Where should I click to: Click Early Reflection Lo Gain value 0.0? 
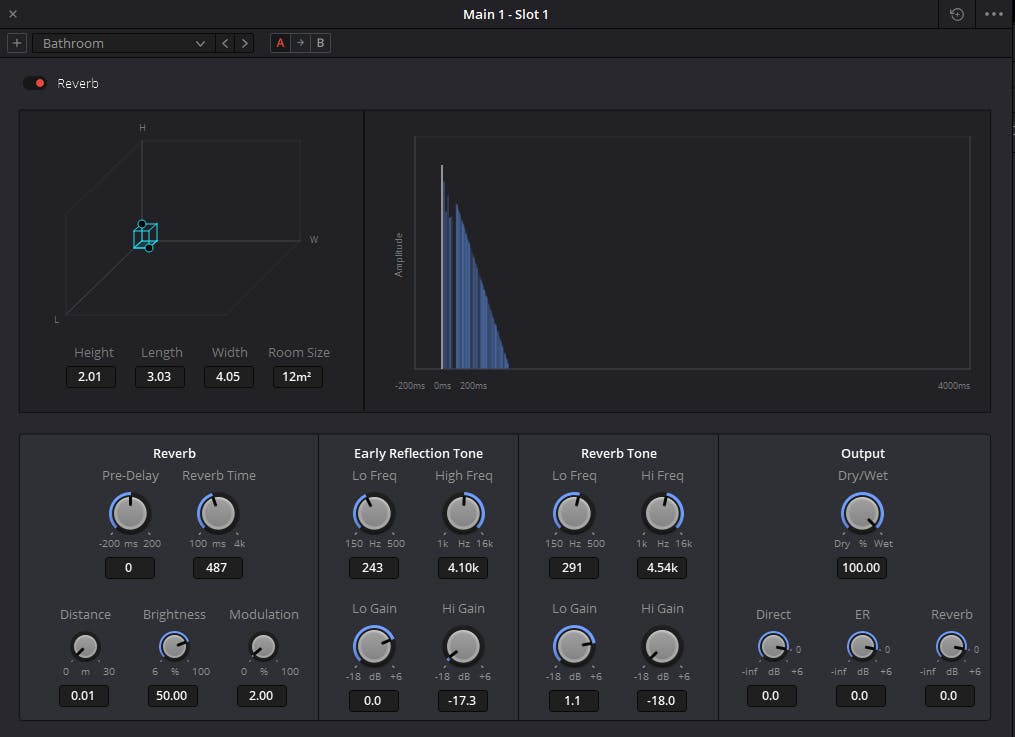coord(374,700)
